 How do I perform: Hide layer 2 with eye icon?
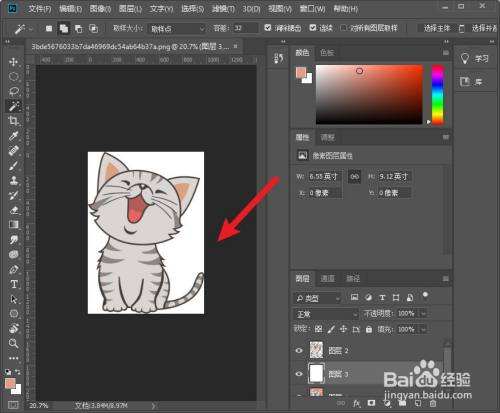tap(299, 350)
